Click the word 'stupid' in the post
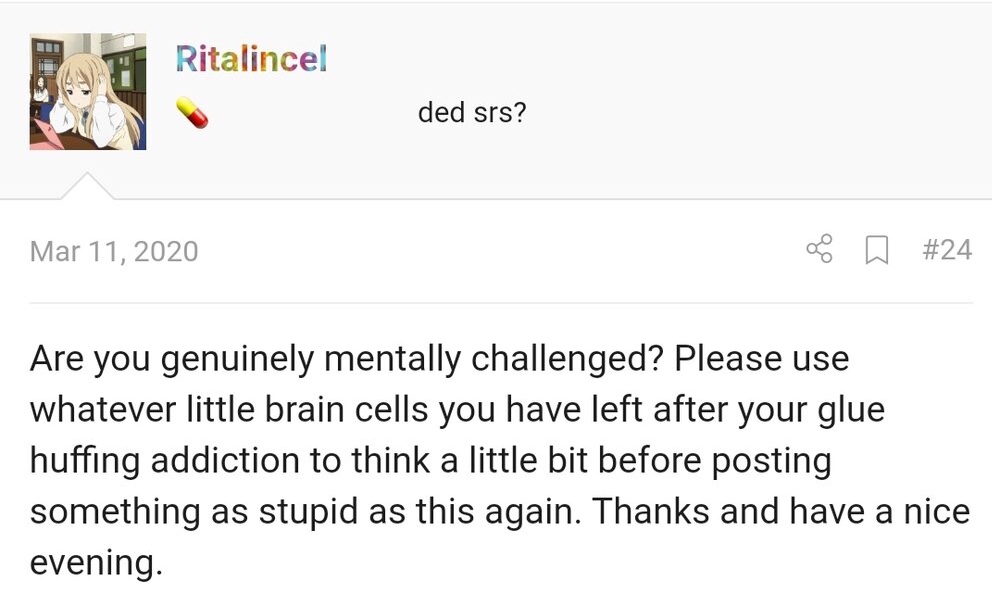This screenshot has width=992, height=607. pos(308,511)
